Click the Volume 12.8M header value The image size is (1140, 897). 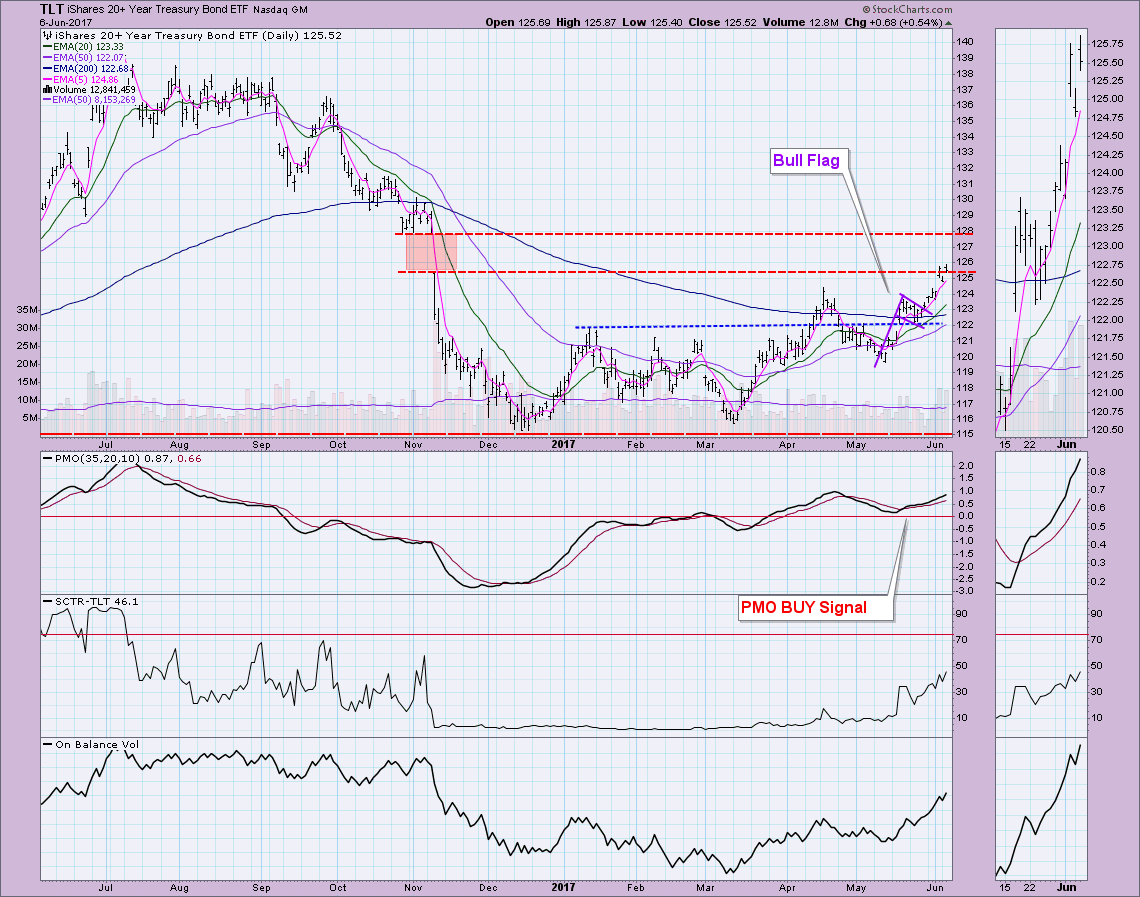(799, 23)
